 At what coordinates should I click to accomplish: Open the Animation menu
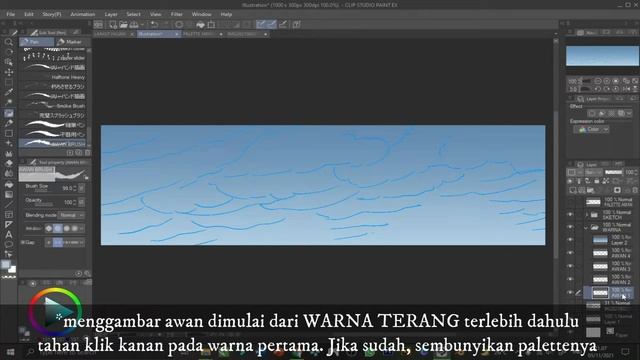82,14
